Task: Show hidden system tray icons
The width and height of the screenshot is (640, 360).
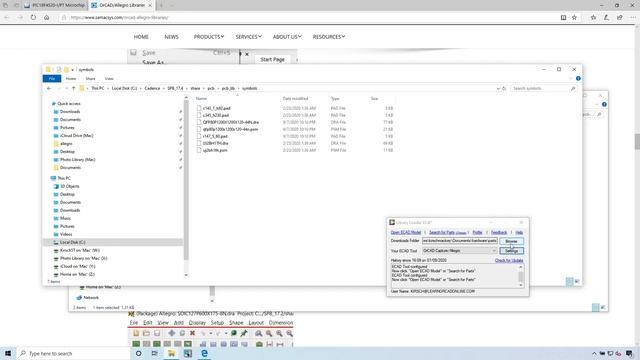Action: (x=594, y=353)
